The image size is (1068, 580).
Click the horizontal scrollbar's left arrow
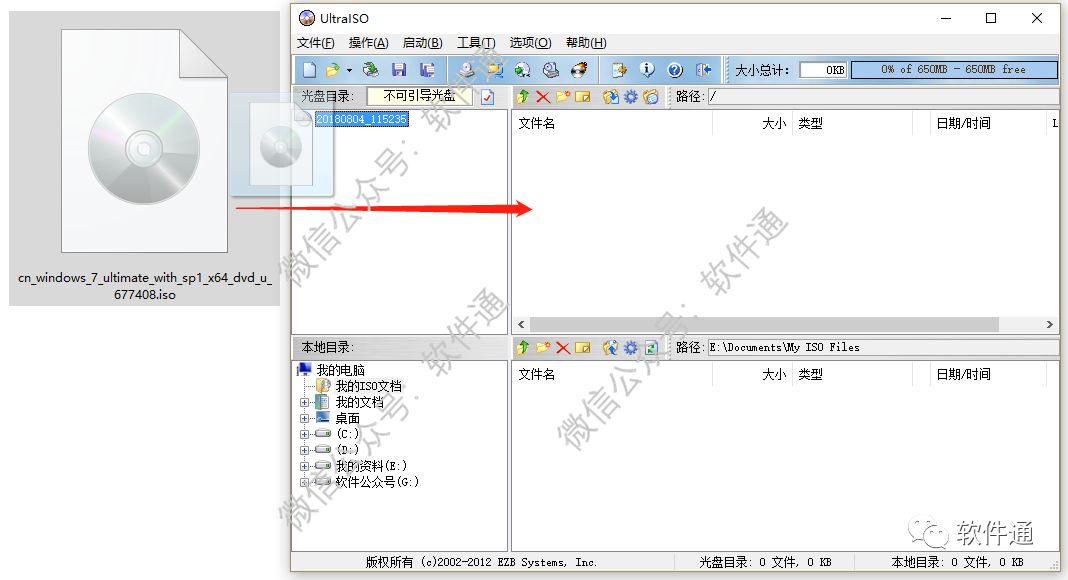521,325
